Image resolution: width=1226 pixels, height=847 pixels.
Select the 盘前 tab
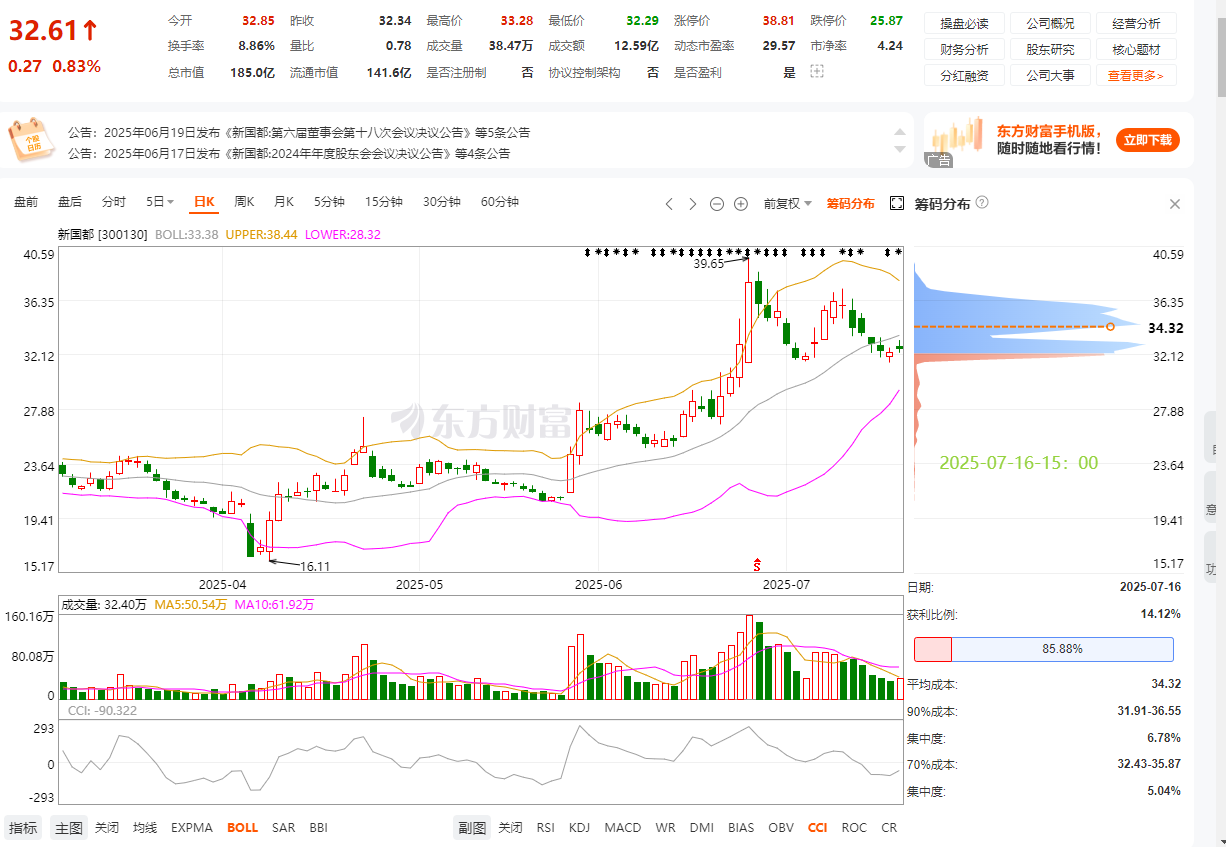point(26,202)
